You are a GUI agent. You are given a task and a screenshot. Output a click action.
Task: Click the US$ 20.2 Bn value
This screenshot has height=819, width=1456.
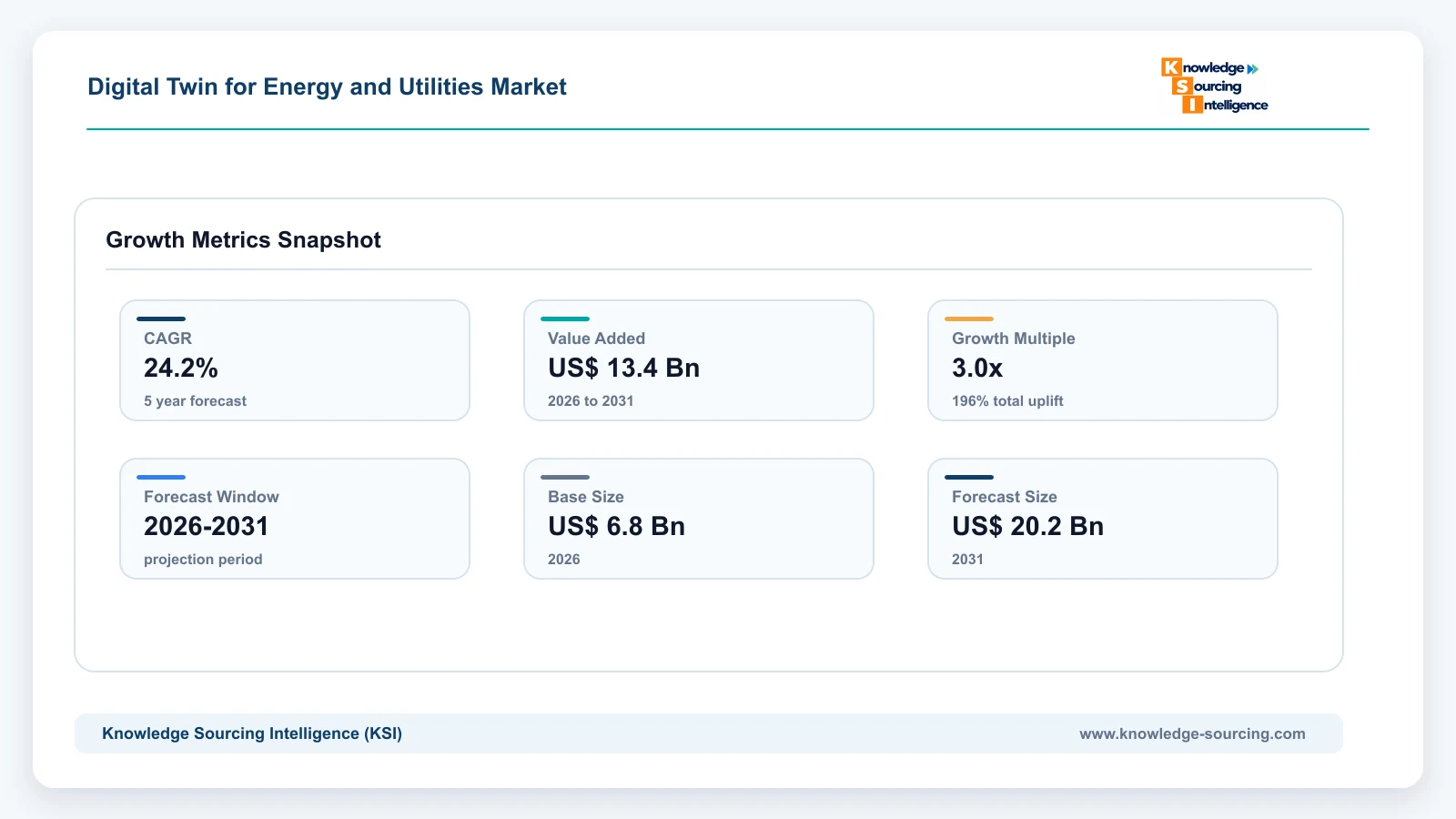point(1027,526)
